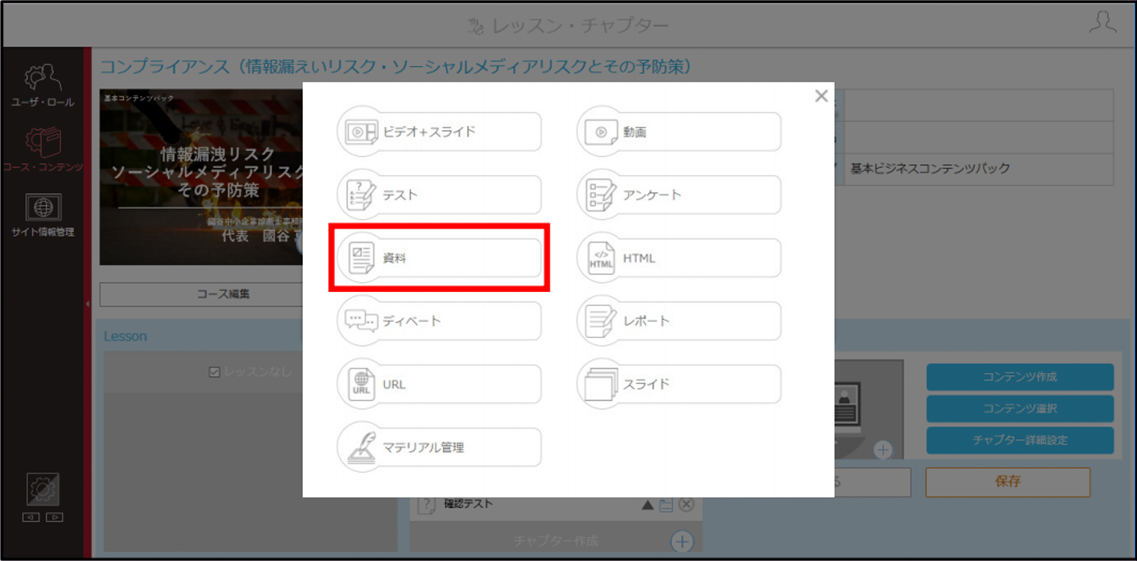1137x561 pixels.
Task: Toggle the レッスンなし checkbox
Action: [x=214, y=373]
